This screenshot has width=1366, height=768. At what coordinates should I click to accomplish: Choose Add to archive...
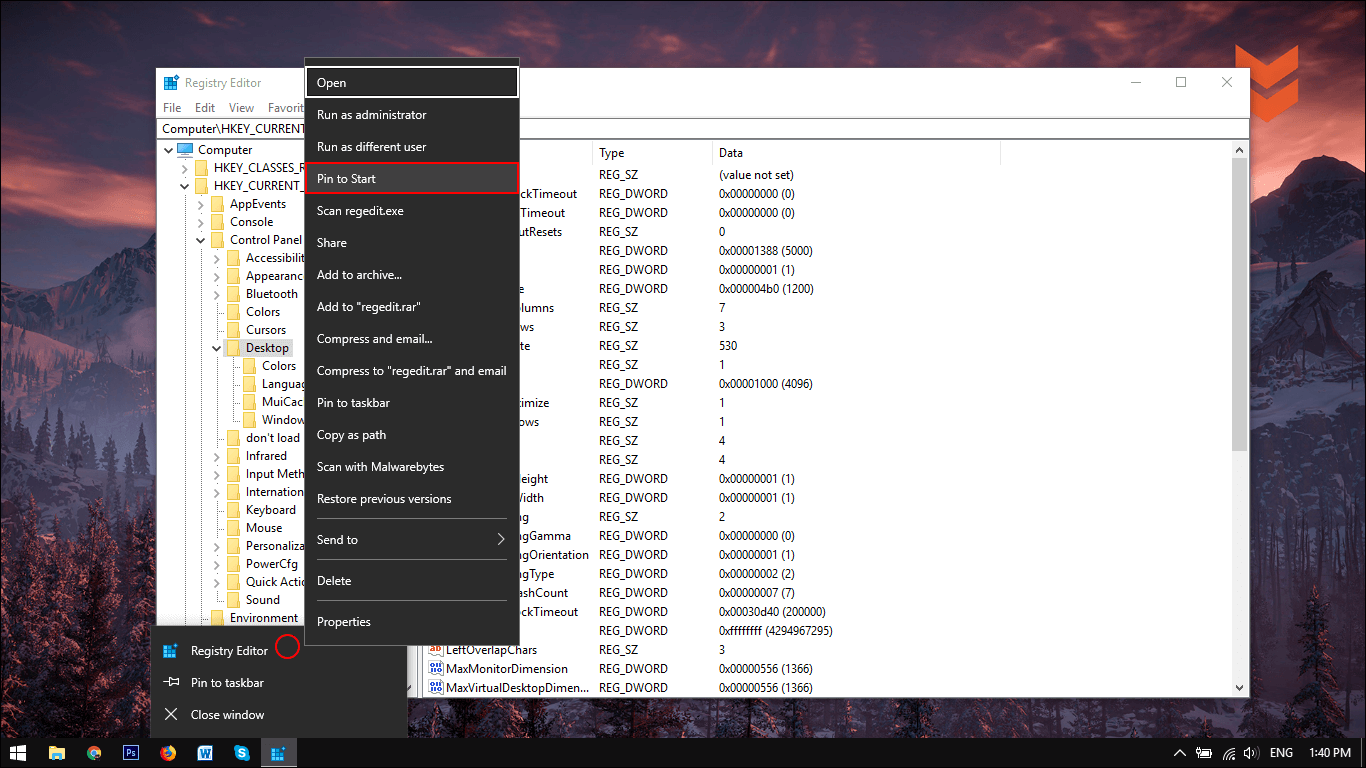click(412, 275)
